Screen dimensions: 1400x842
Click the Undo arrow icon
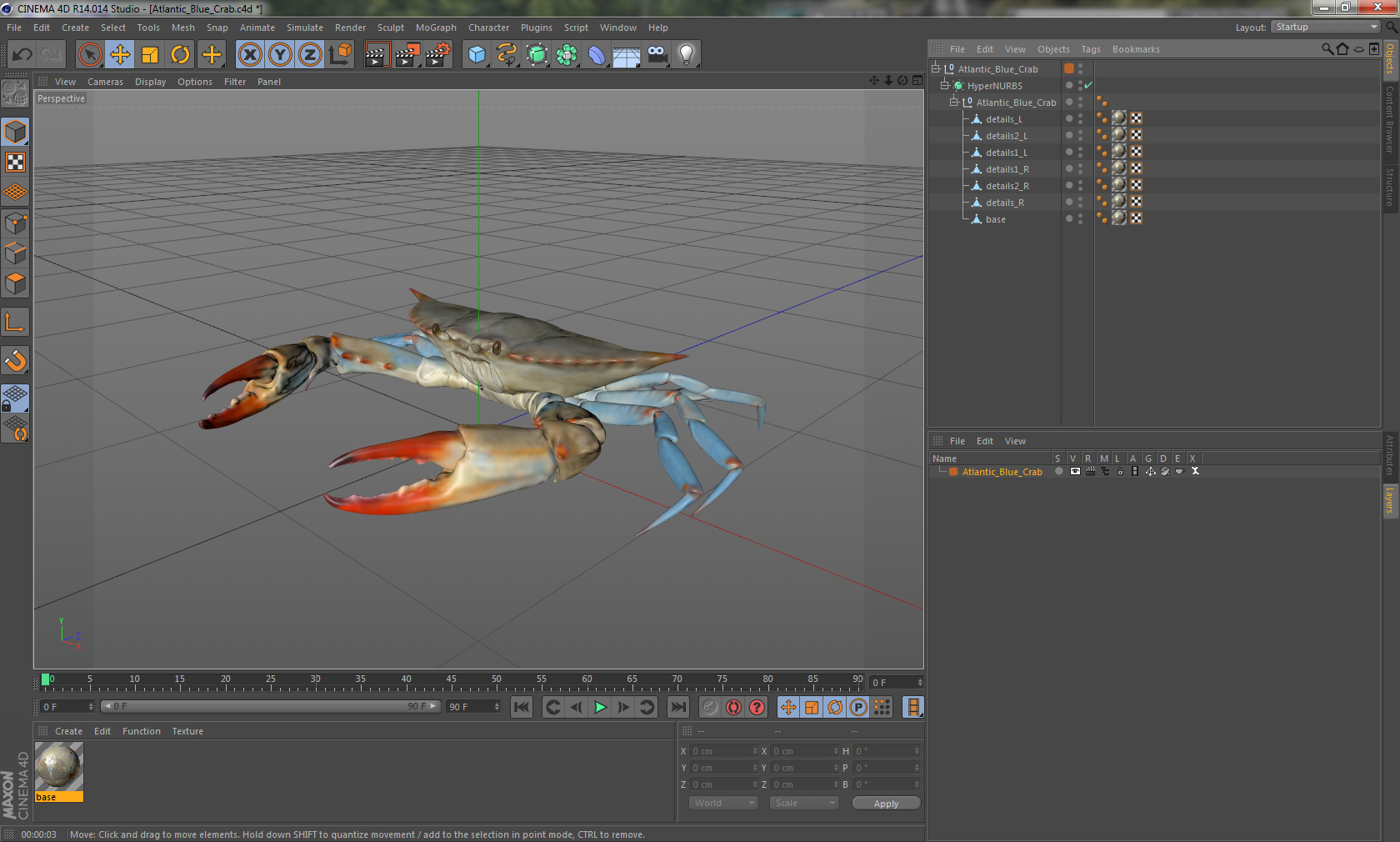point(22,55)
